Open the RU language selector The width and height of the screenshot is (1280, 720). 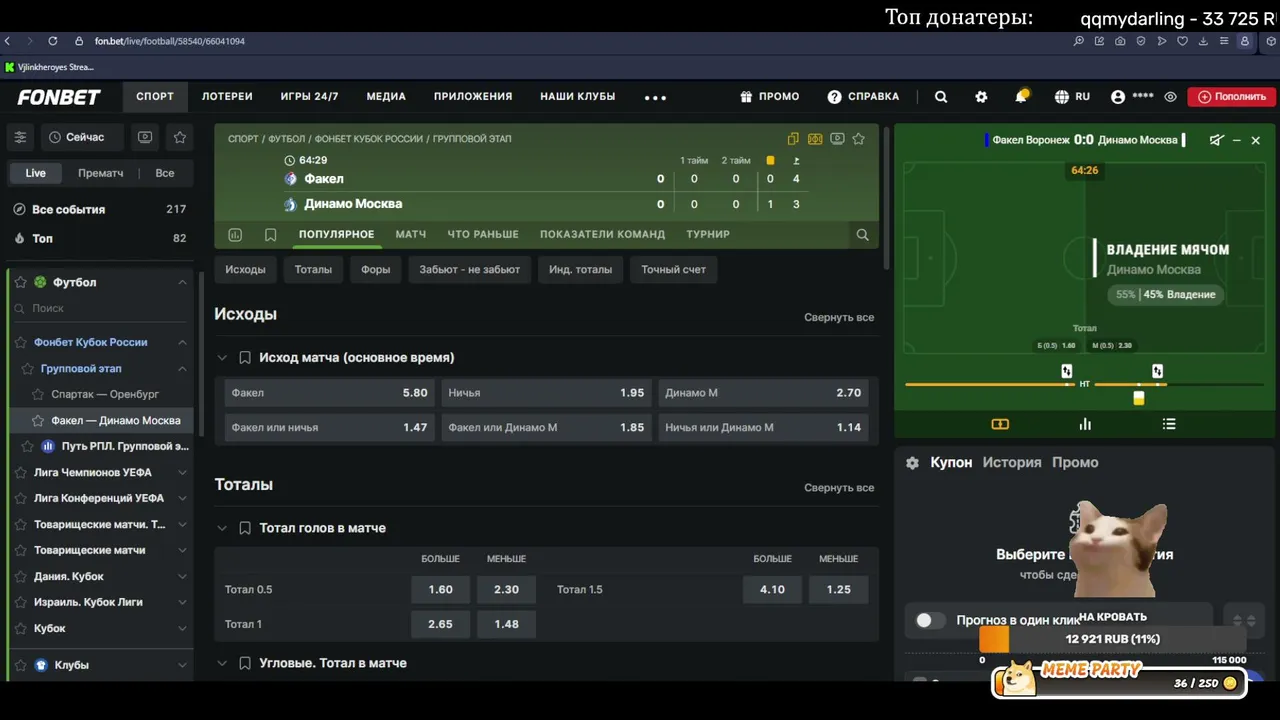1072,97
